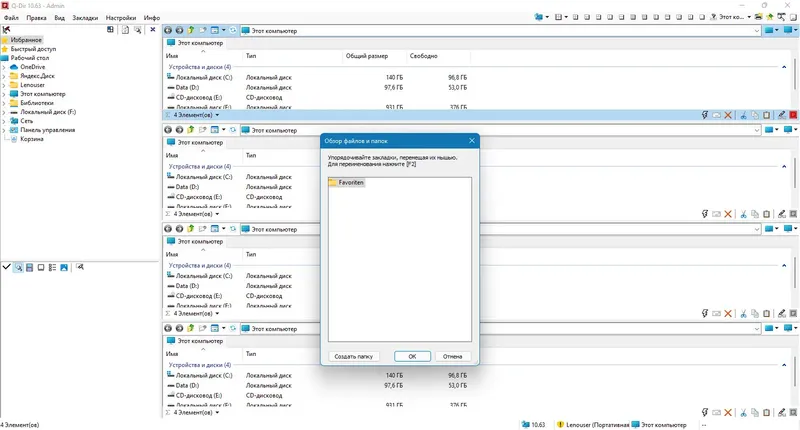The image size is (800, 430).
Task: Expand the Библиотеки tree node
Action: coord(4,103)
